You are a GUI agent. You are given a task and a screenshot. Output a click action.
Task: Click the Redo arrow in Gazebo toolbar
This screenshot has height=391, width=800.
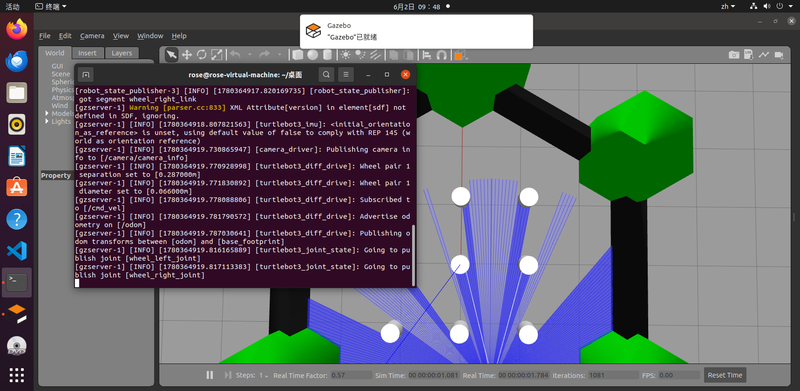[264, 55]
